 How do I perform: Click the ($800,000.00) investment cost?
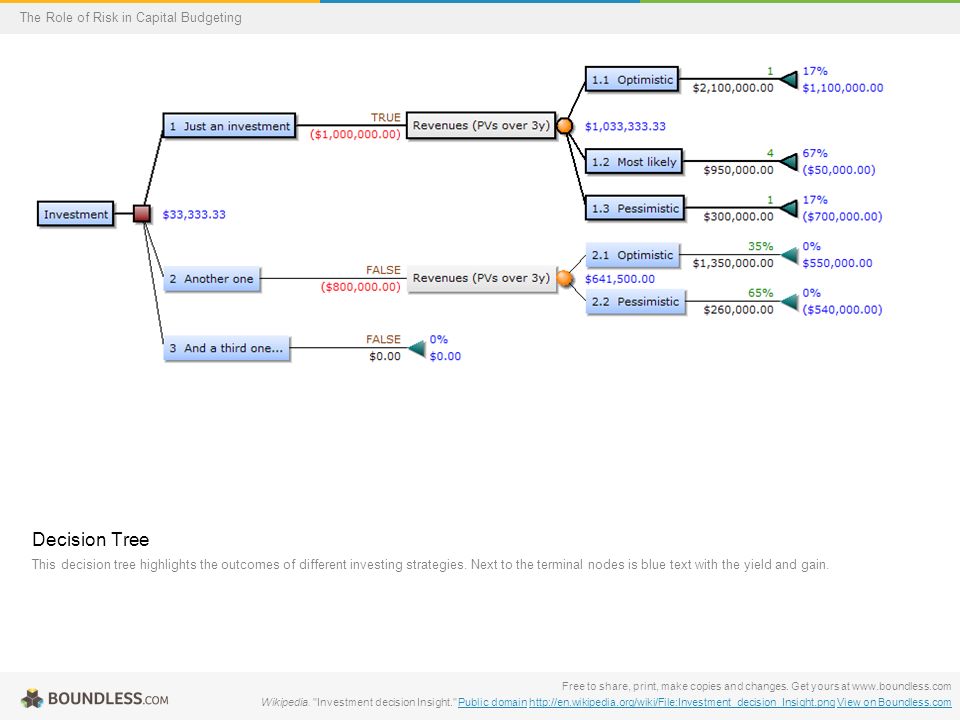[x=361, y=287]
